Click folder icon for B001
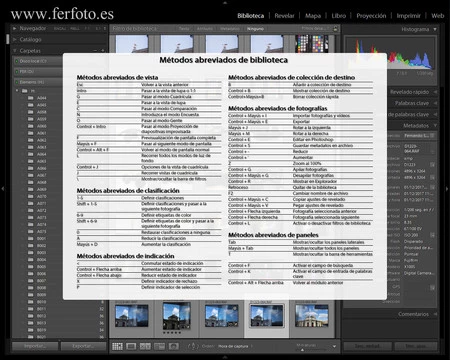The image size is (450, 360). point(31,239)
